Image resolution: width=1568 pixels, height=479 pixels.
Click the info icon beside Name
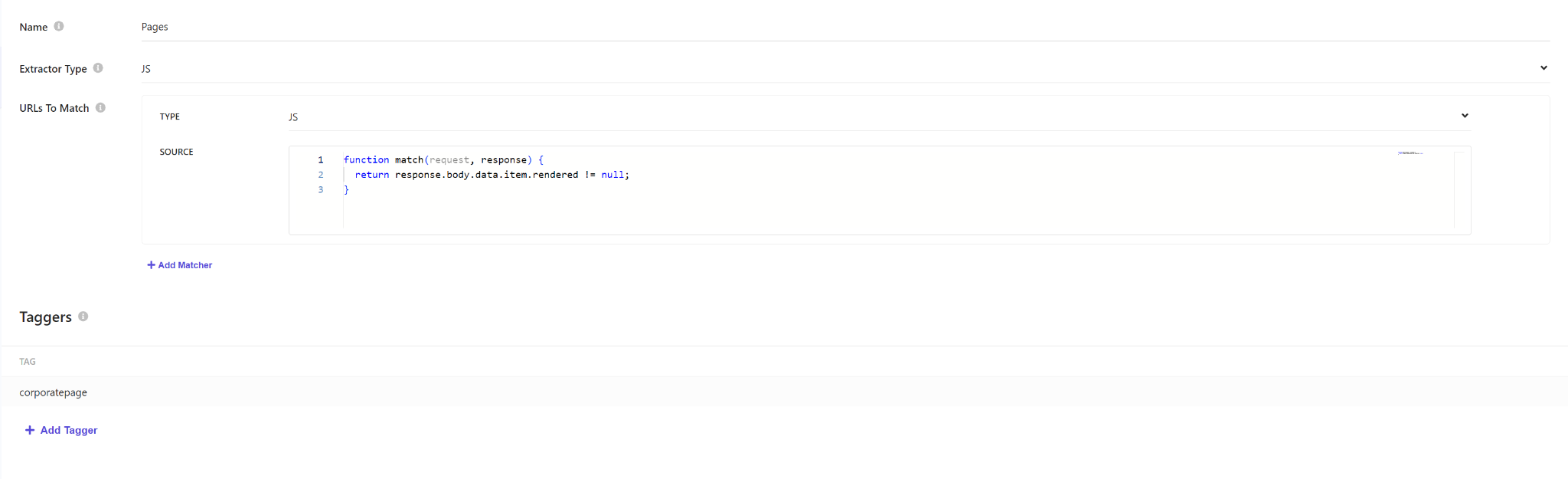tap(59, 26)
